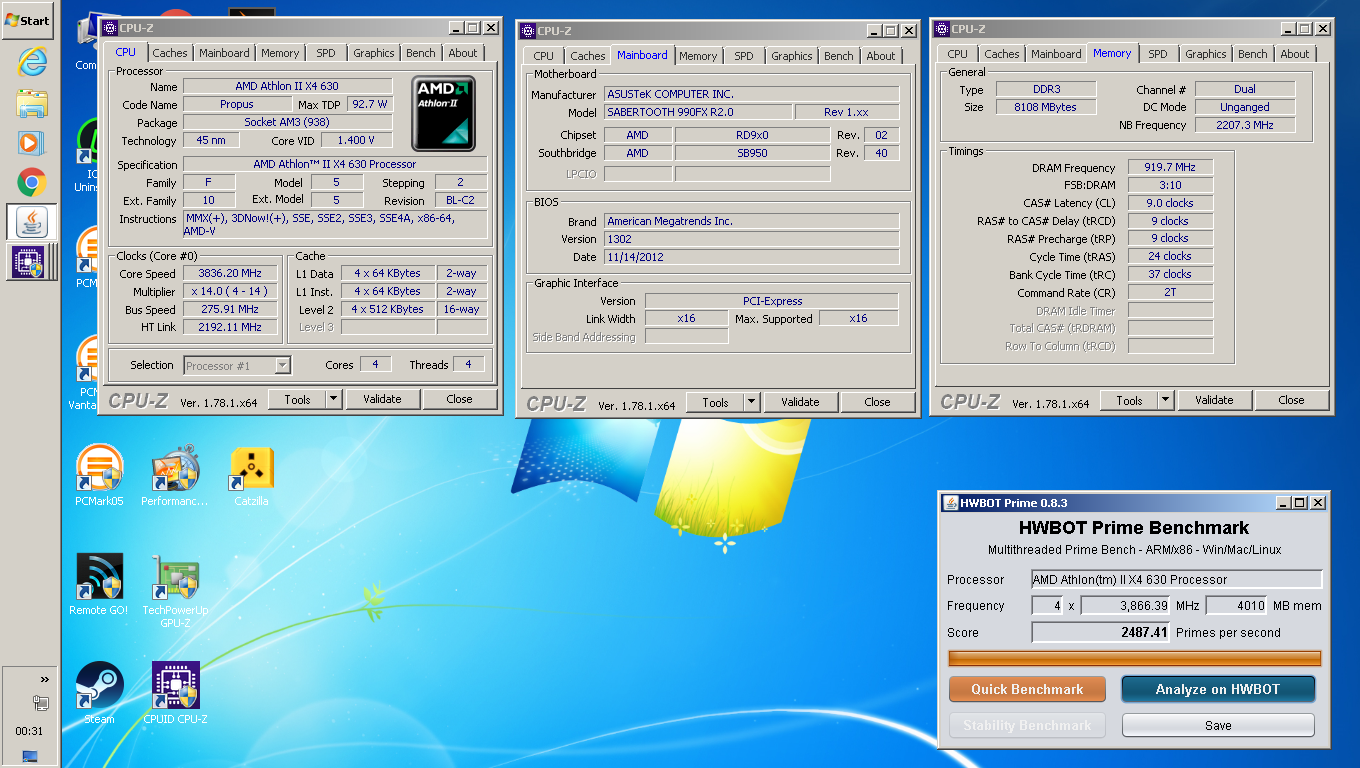Click BIOS Version value 1302

pyautogui.click(x=751, y=239)
